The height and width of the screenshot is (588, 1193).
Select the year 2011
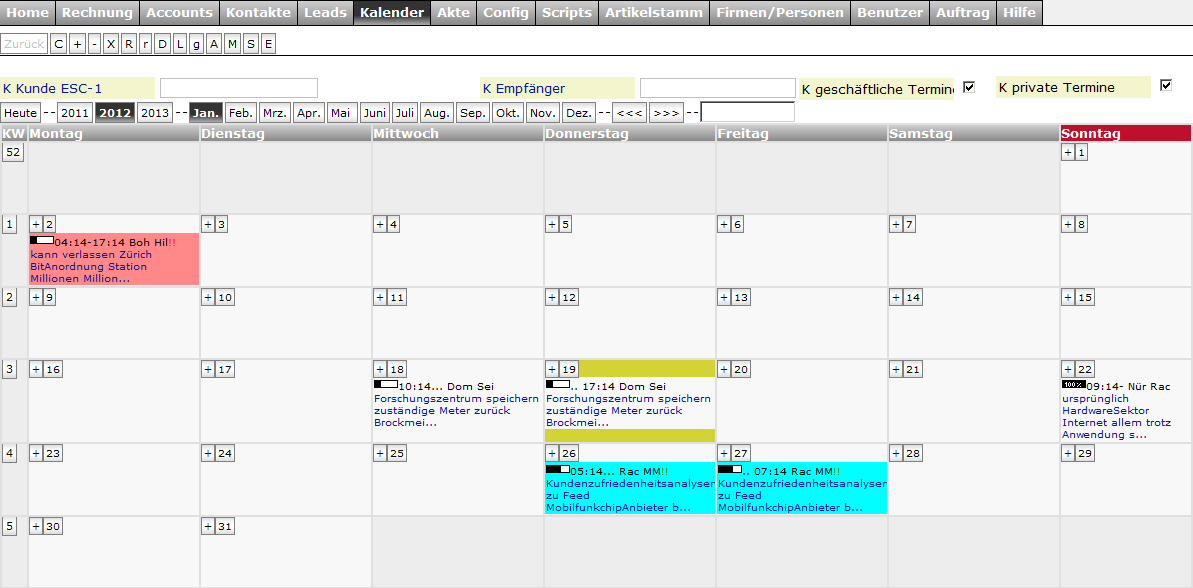pos(75,113)
